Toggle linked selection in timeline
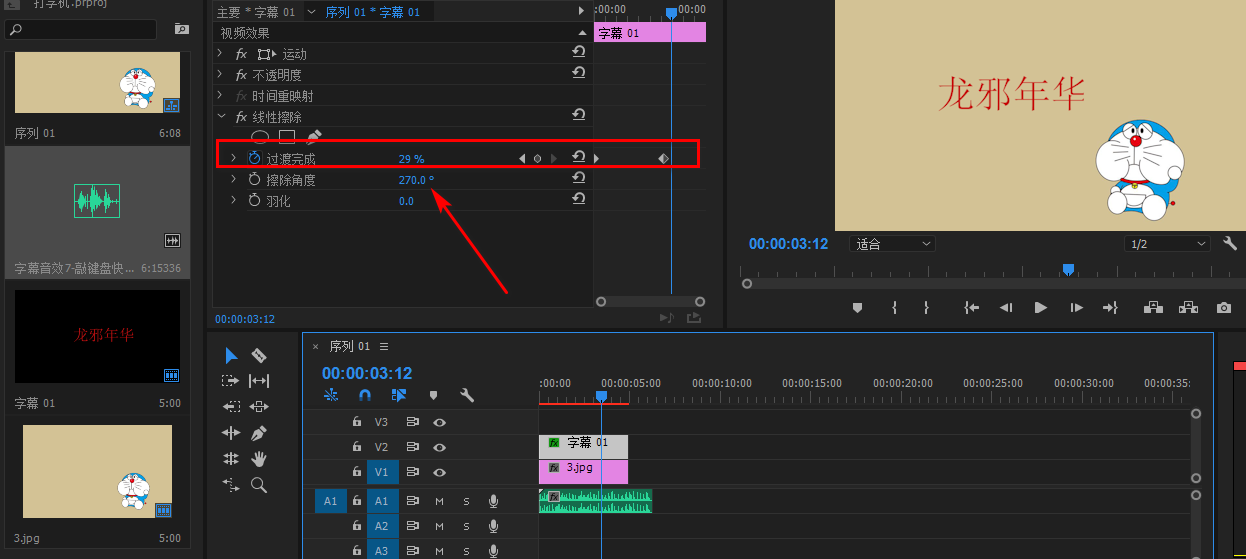Viewport: 1246px width, 559px height. click(x=398, y=395)
